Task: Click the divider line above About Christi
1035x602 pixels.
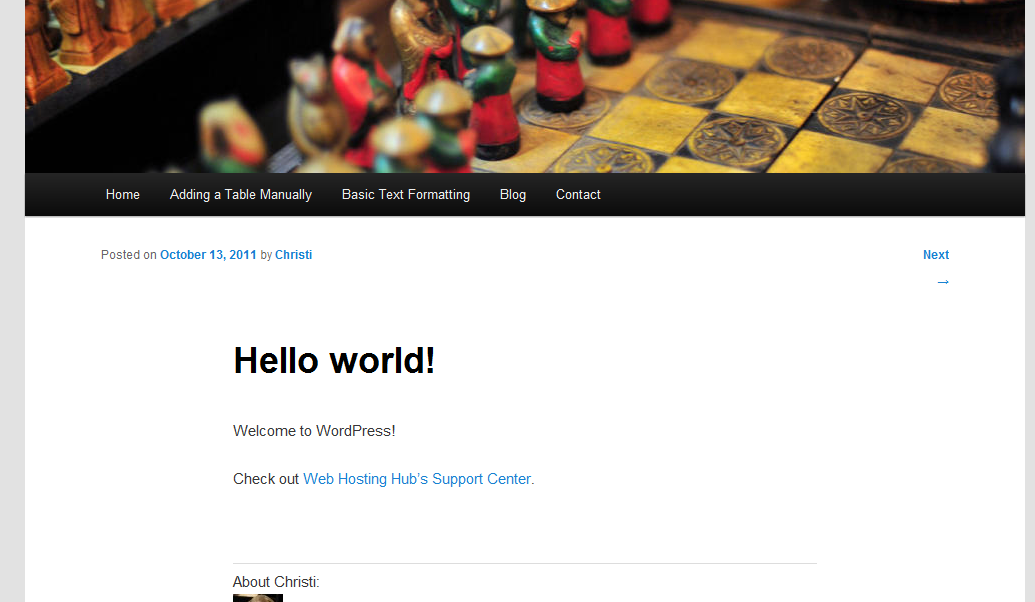Action: pos(525,564)
